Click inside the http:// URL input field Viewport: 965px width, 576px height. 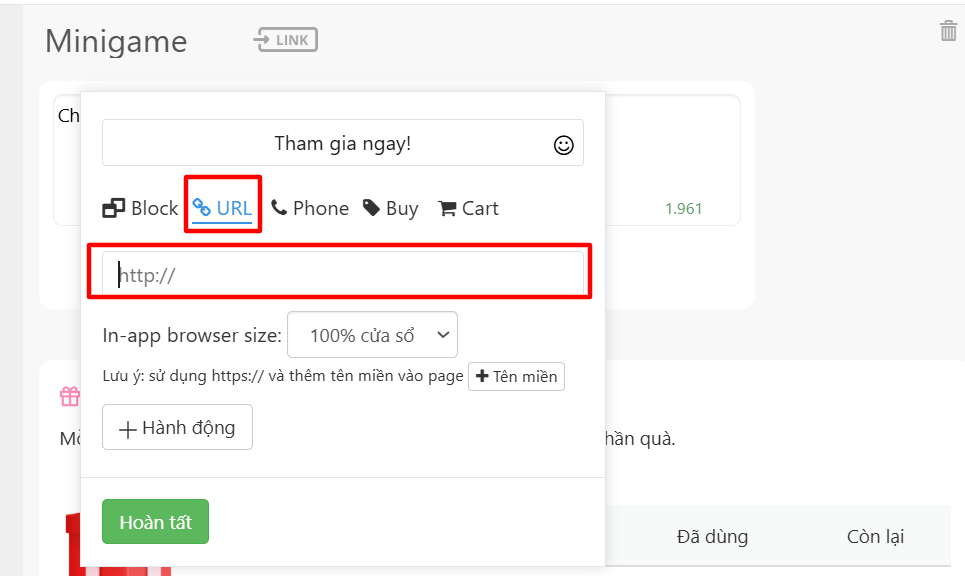[341, 271]
